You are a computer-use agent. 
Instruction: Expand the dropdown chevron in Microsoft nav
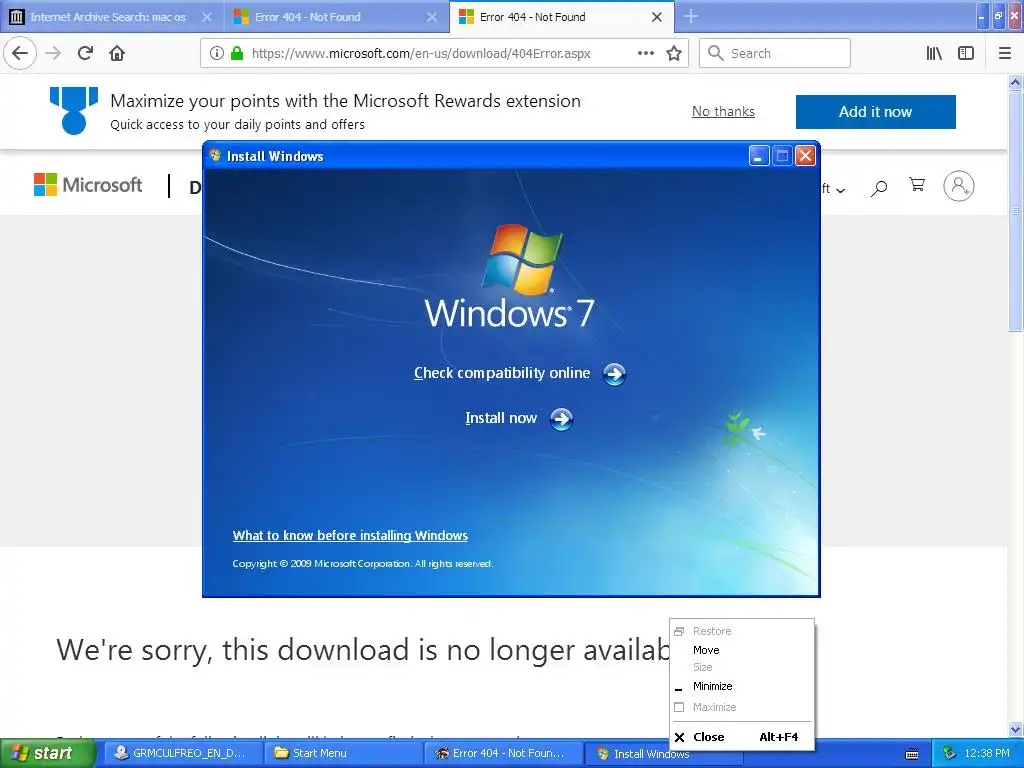[x=840, y=191]
